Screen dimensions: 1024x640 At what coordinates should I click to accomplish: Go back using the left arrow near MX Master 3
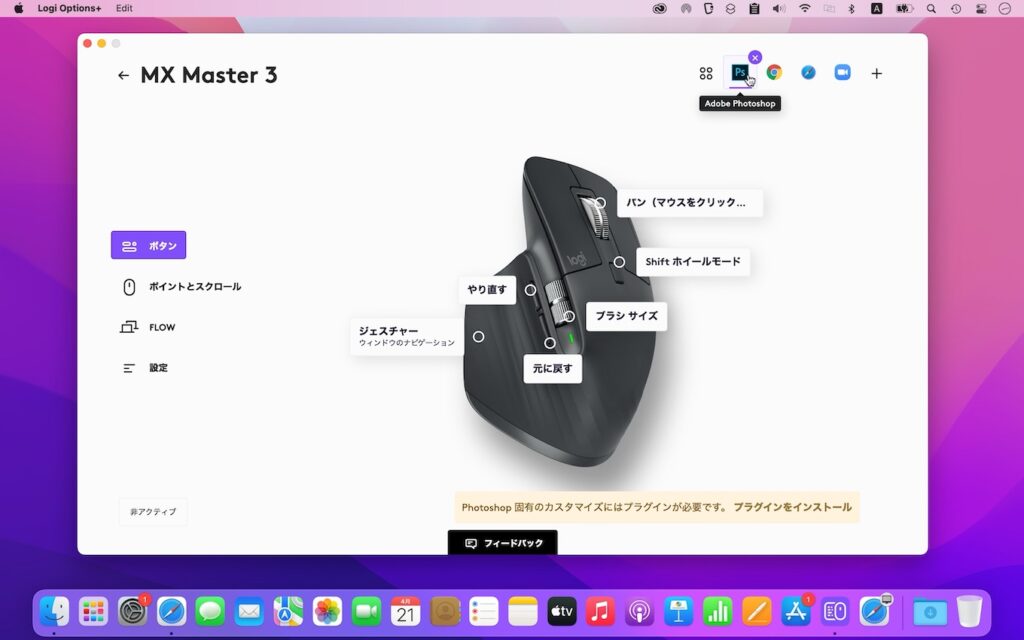(124, 75)
